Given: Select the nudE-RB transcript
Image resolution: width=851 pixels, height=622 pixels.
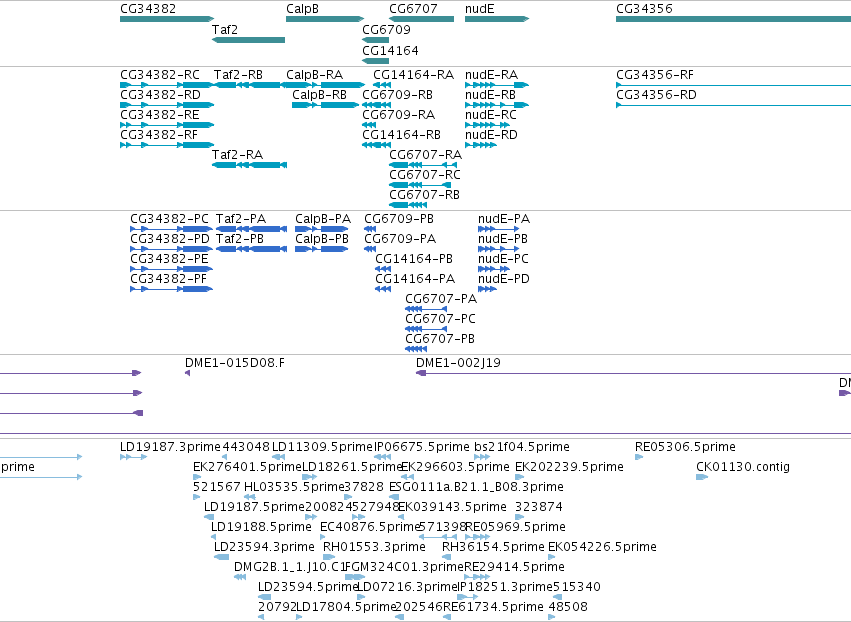Looking at the screenshot, I should [x=497, y=105].
